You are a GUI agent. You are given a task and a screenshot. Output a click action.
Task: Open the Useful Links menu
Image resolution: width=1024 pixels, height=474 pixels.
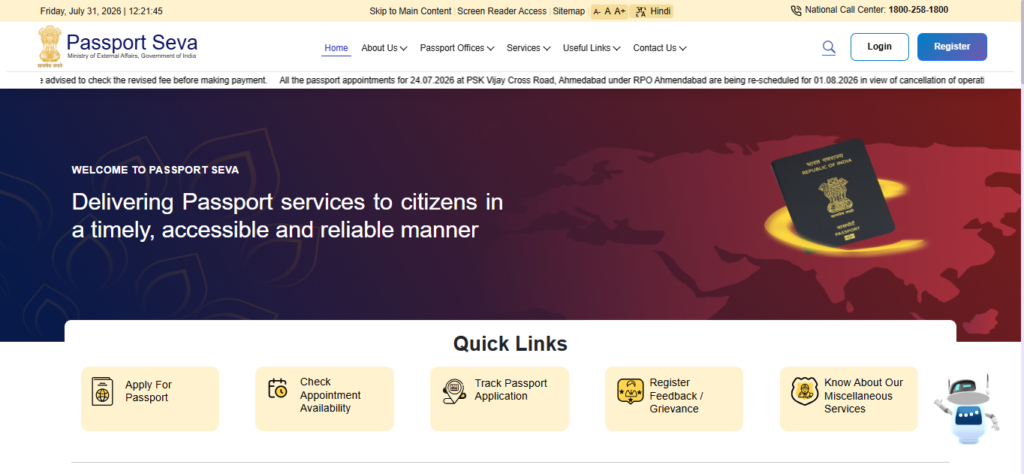pos(586,48)
